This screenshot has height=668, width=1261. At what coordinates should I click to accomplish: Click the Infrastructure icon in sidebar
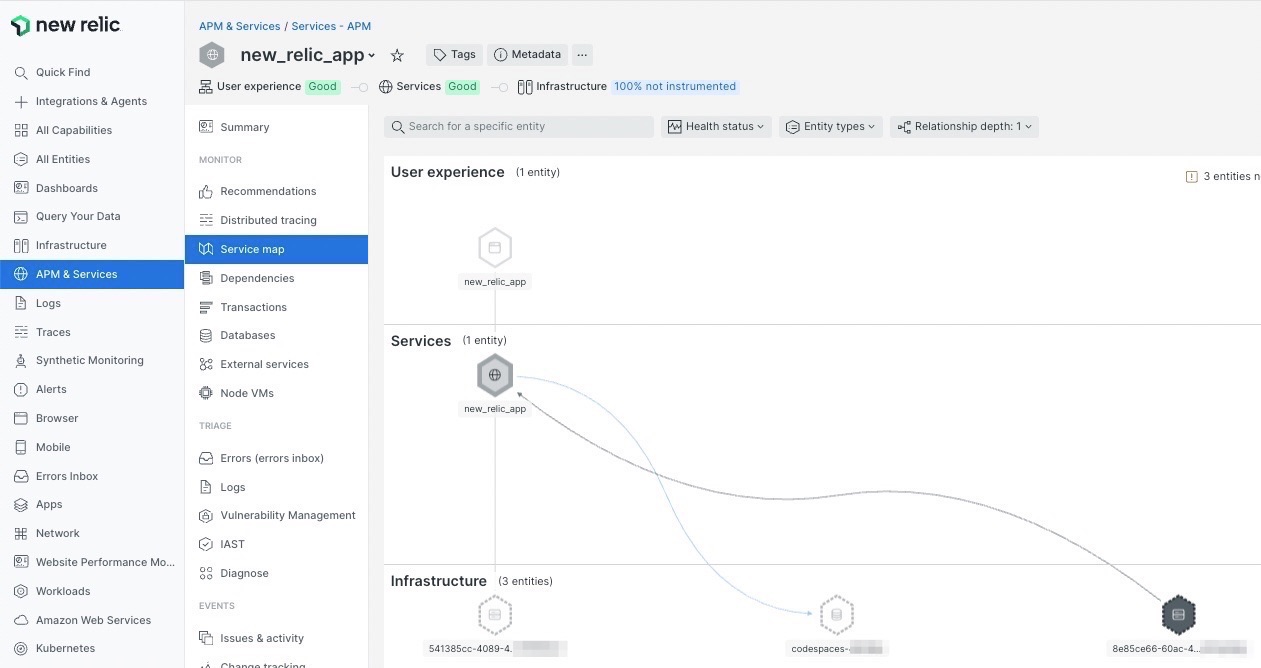21,245
